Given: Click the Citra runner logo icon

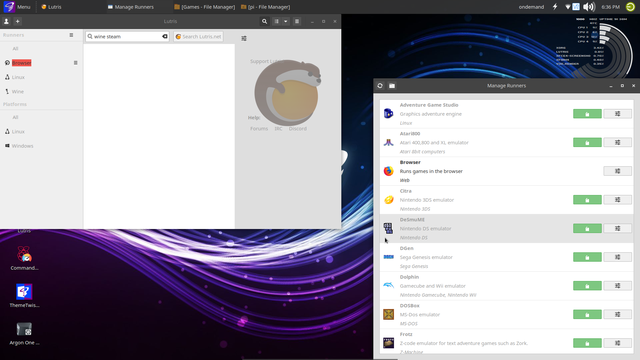Looking at the screenshot, I should tap(389, 200).
